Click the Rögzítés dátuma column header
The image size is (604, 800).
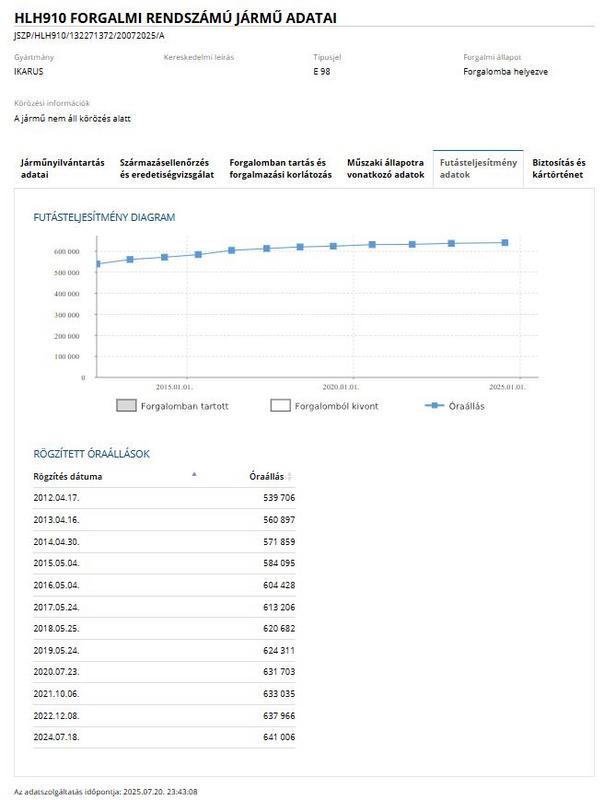tap(68, 476)
